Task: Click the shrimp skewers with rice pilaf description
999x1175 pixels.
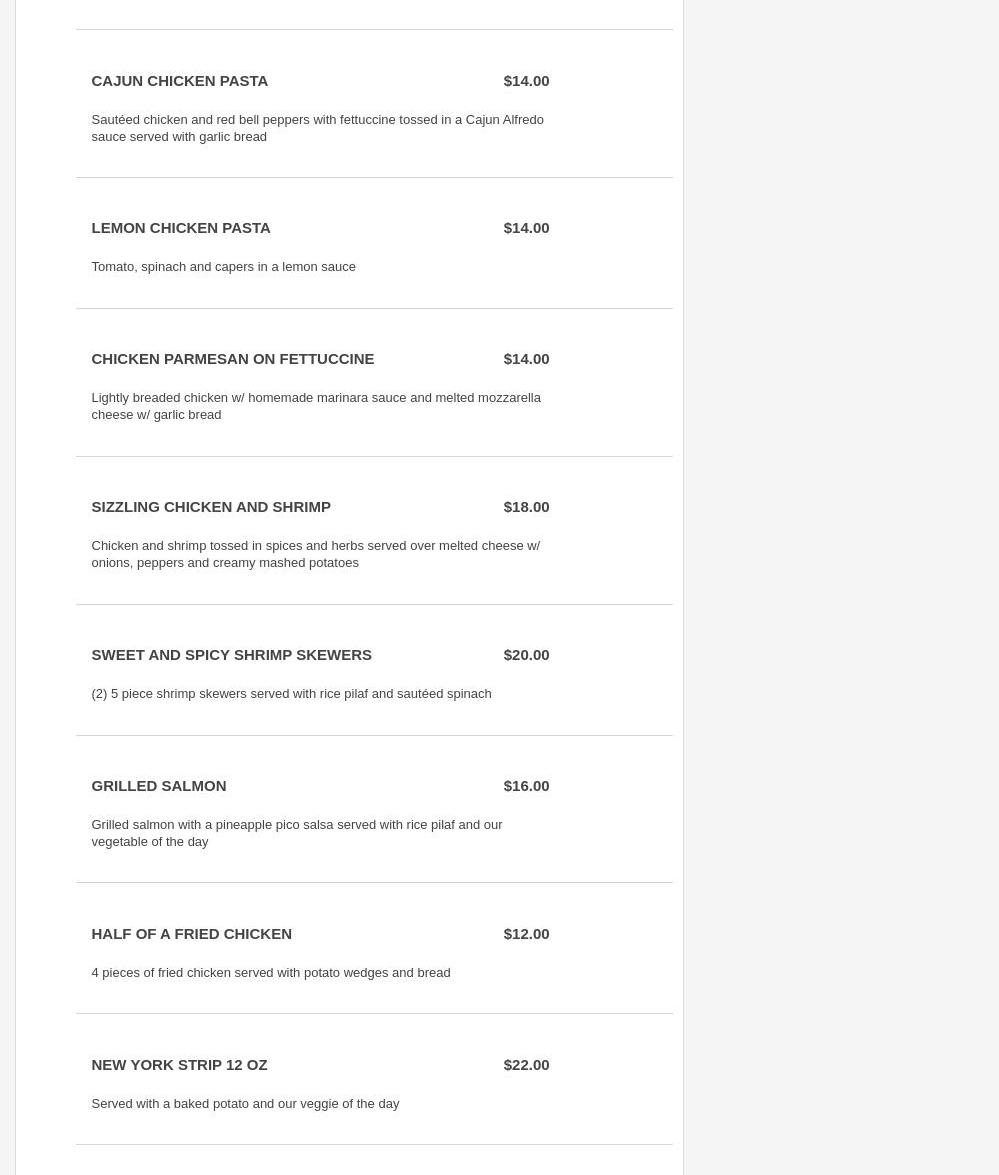Action: click(x=290, y=694)
